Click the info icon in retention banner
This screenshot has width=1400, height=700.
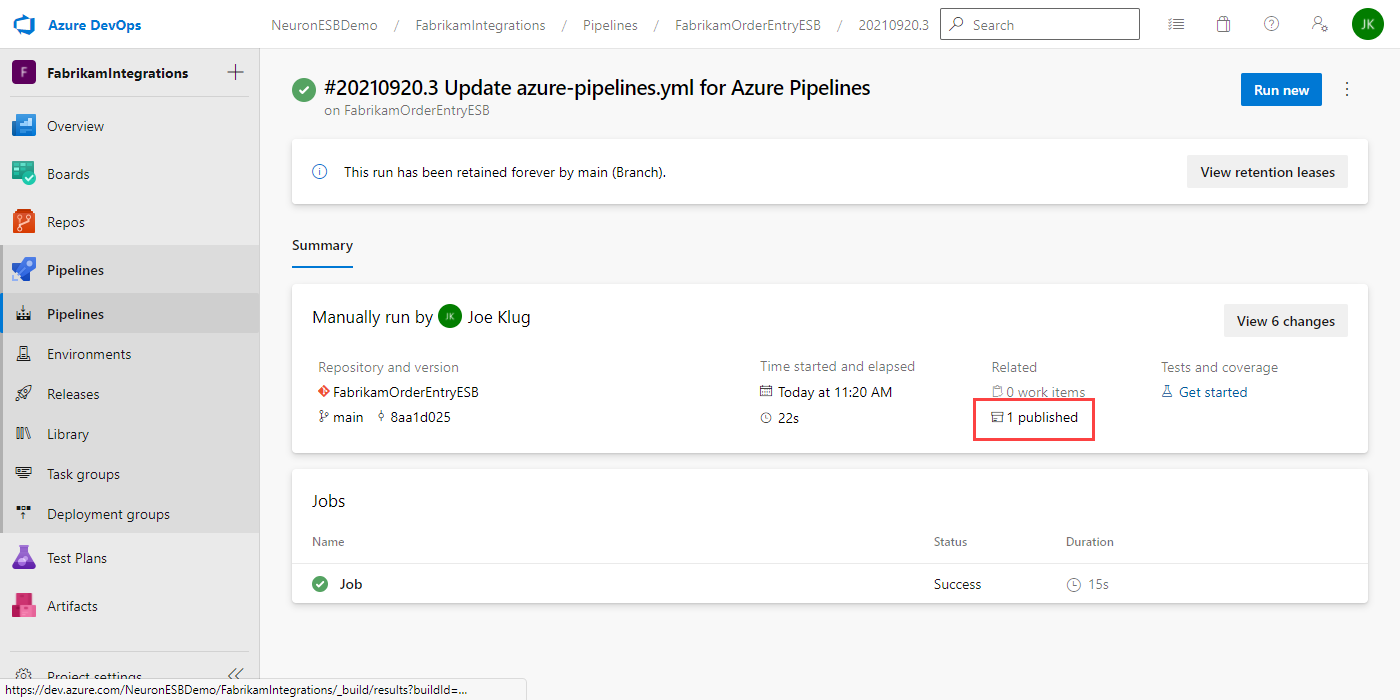point(320,172)
